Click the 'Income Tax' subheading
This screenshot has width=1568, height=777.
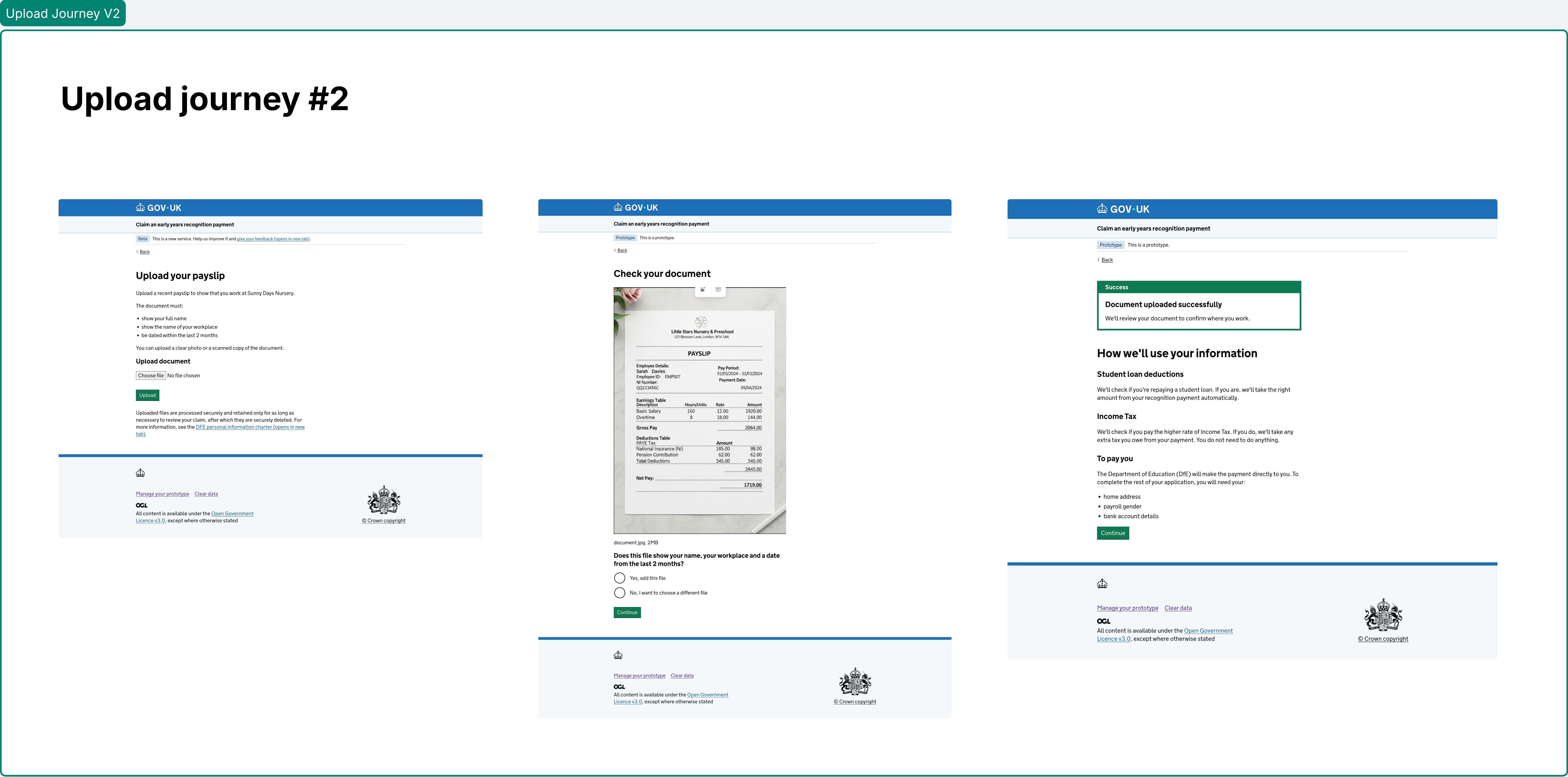(1116, 417)
